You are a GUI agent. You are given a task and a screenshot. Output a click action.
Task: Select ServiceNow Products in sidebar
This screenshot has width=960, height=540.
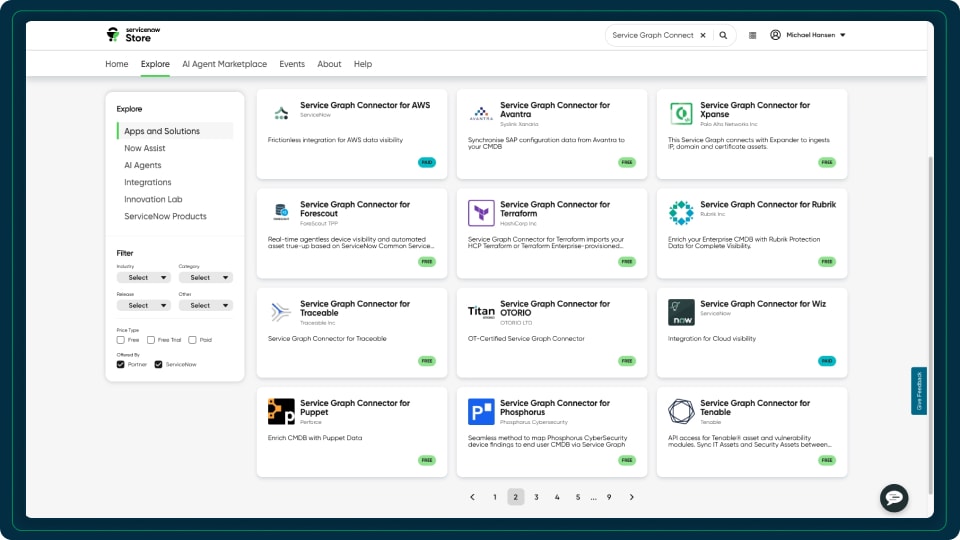(165, 217)
